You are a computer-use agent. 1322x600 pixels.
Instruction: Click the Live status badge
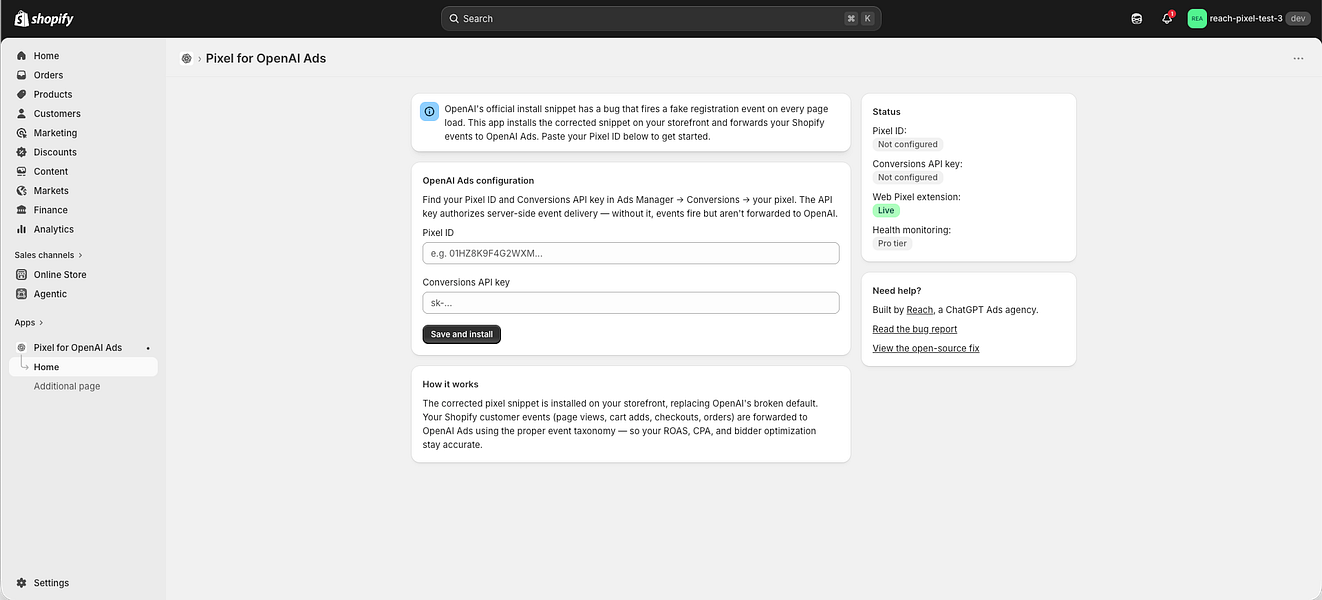[886, 211]
